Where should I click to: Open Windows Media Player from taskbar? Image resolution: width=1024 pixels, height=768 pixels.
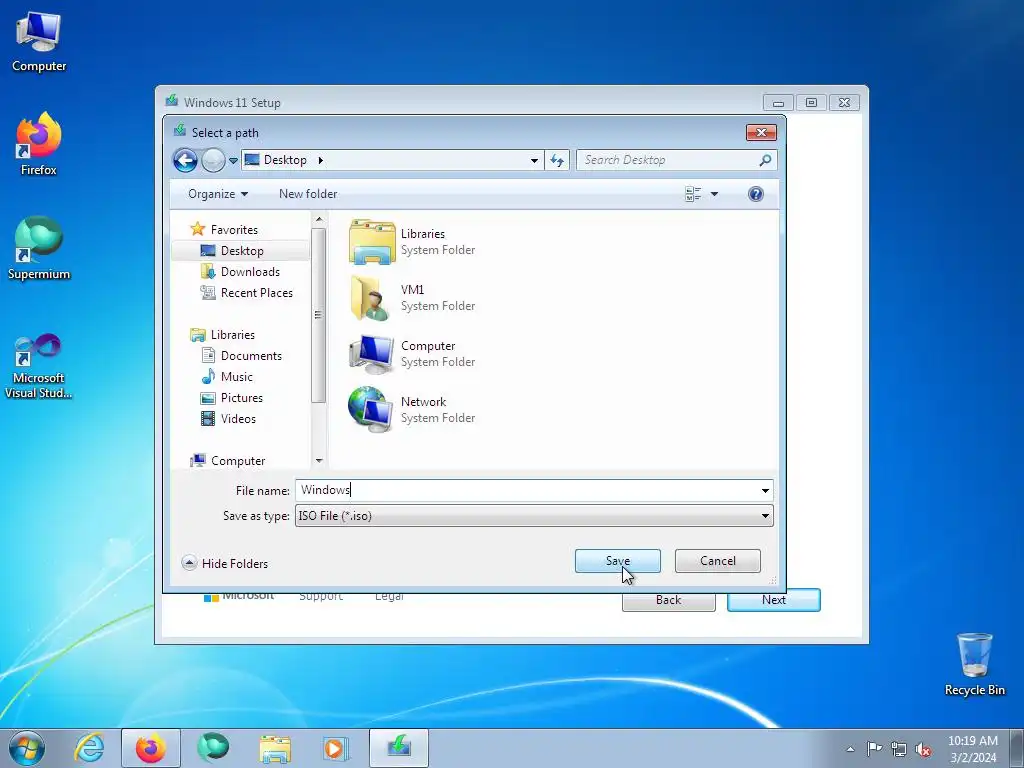click(x=336, y=748)
